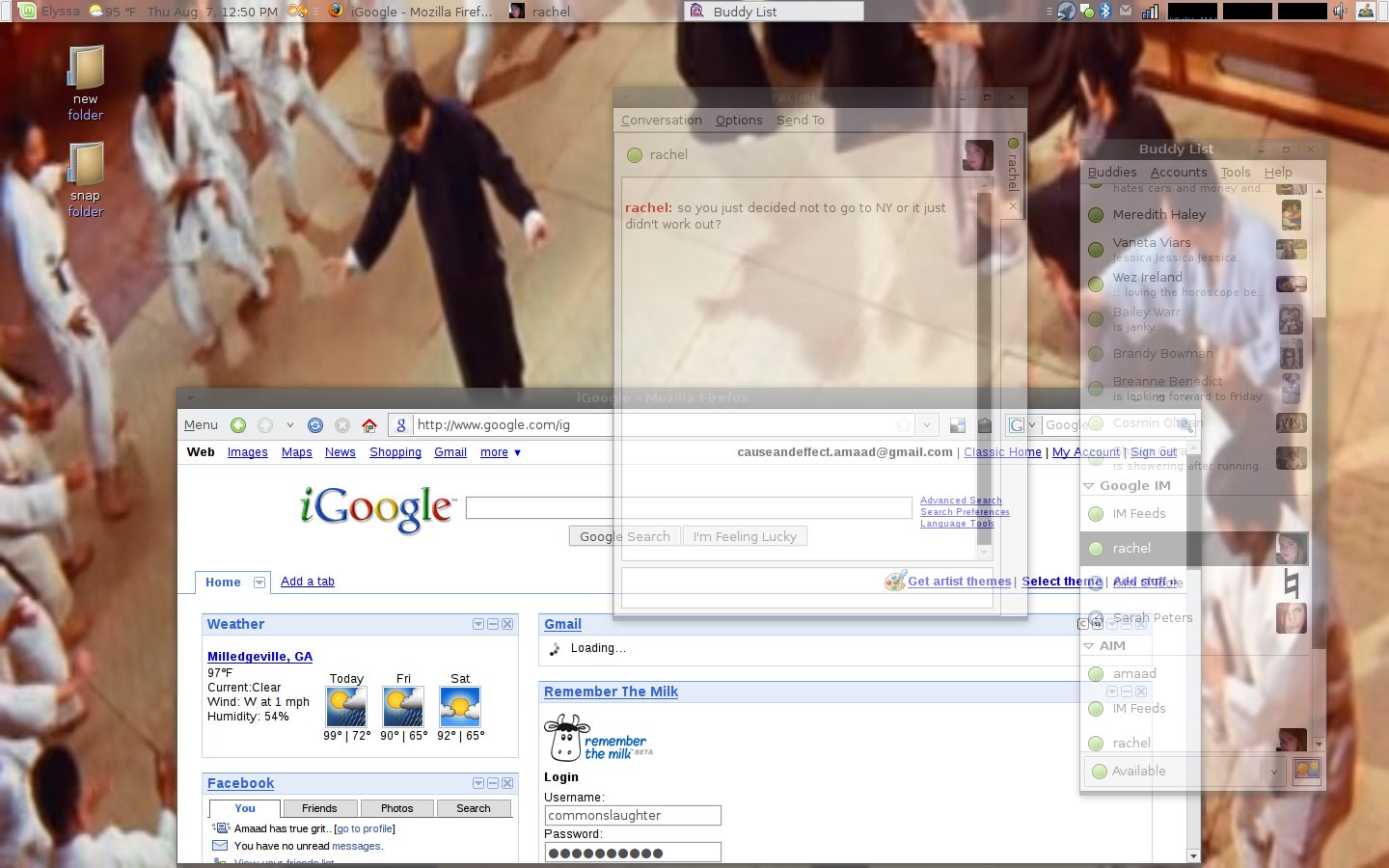
Task: Reload the iGoogle page
Action: [x=314, y=425]
